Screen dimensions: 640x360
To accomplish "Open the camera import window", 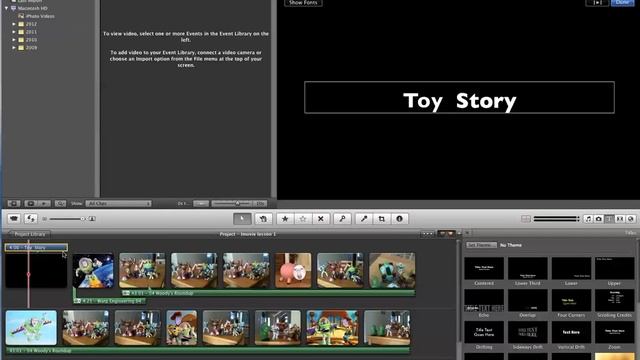I will pyautogui.click(x=14, y=218).
